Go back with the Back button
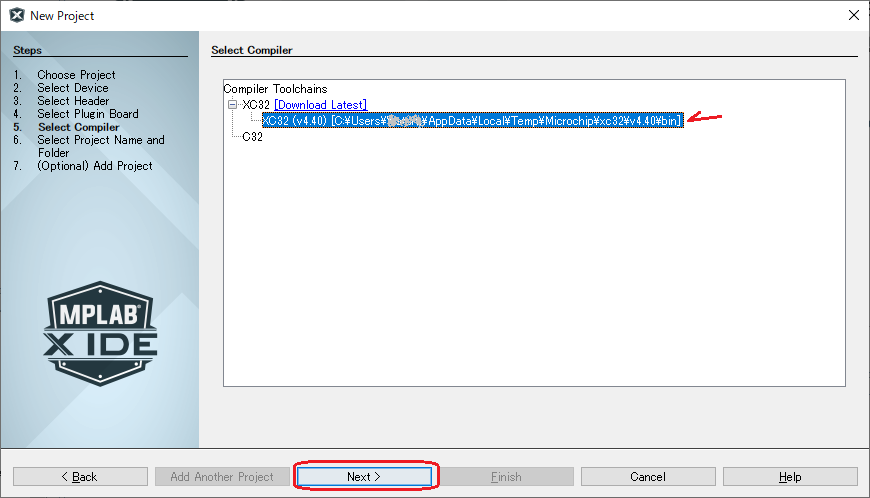This screenshot has height=498, width=870. pyautogui.click(x=80, y=476)
